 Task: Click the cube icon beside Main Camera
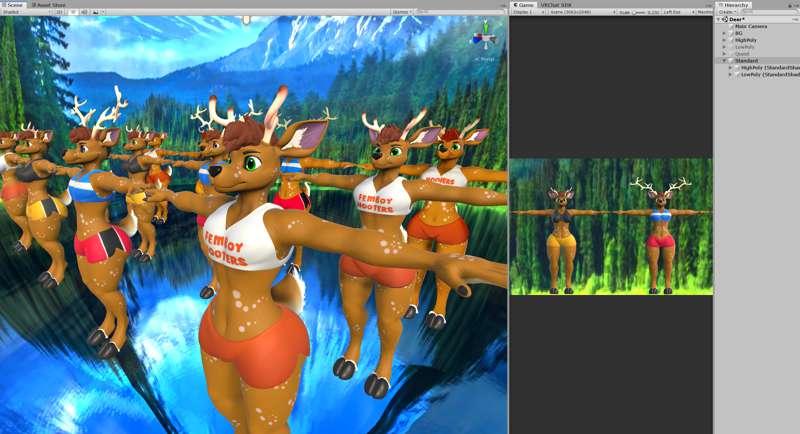tap(731, 27)
